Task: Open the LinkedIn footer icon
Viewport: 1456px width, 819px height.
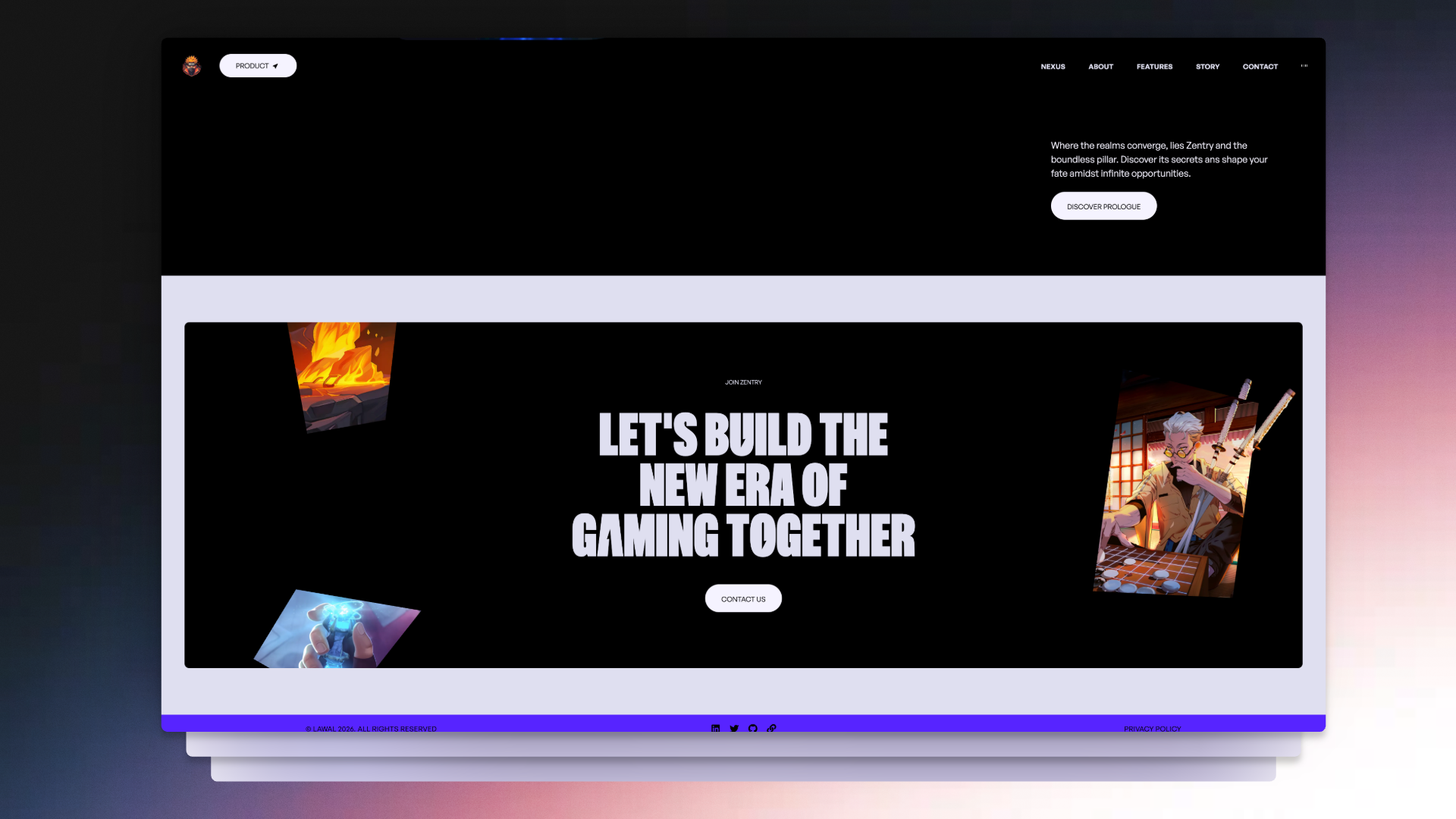Action: pos(715,728)
